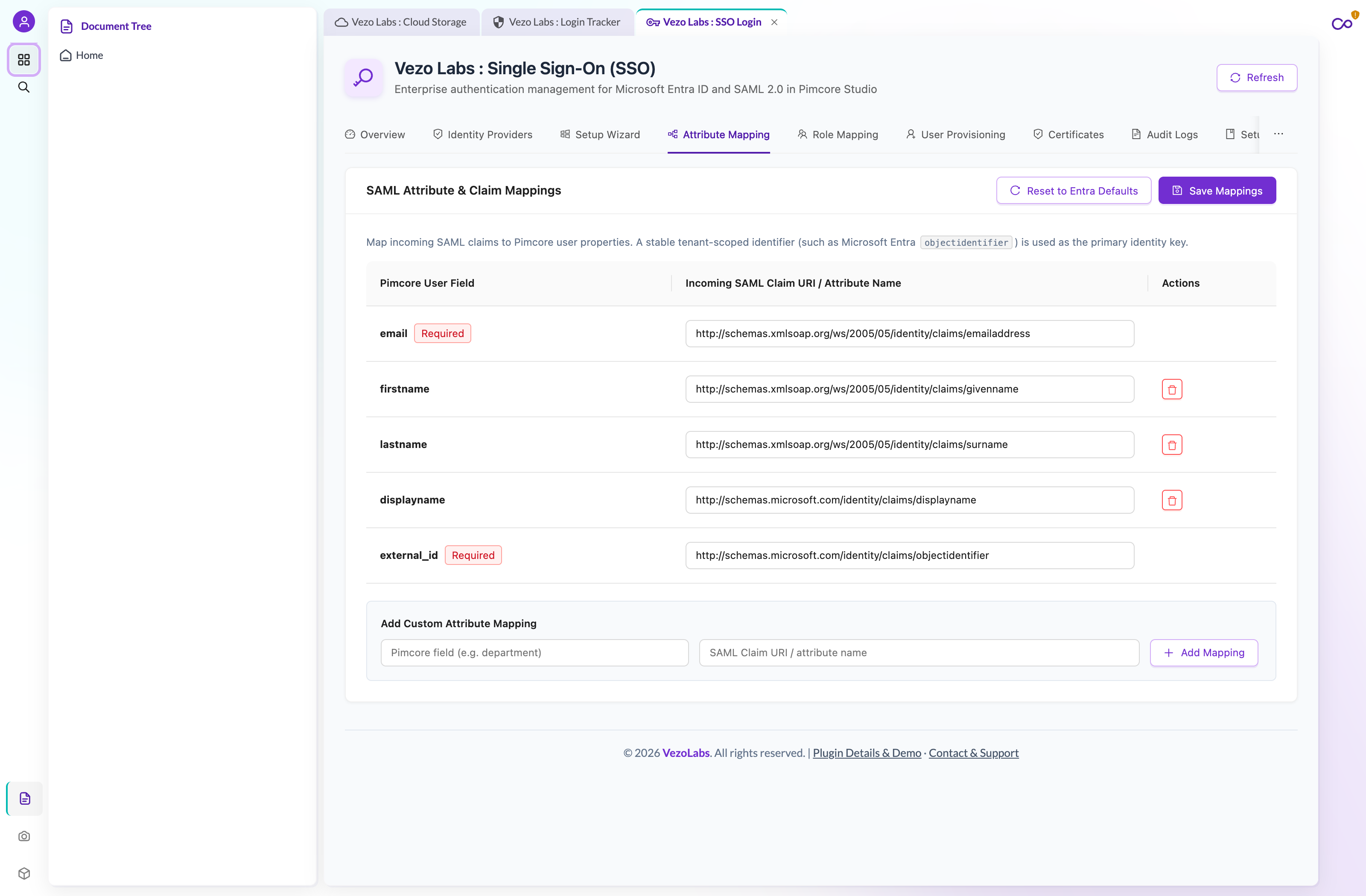Image resolution: width=1366 pixels, height=896 pixels.
Task: Delete the firstname mapping with trash icon
Action: [1171, 389]
